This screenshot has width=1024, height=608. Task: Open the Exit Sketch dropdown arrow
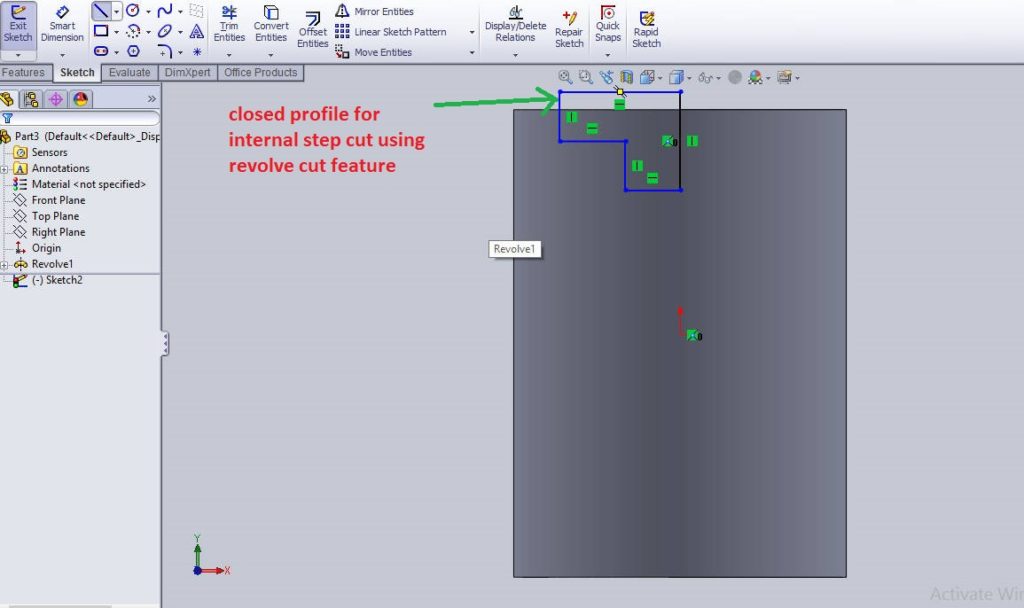[18, 56]
